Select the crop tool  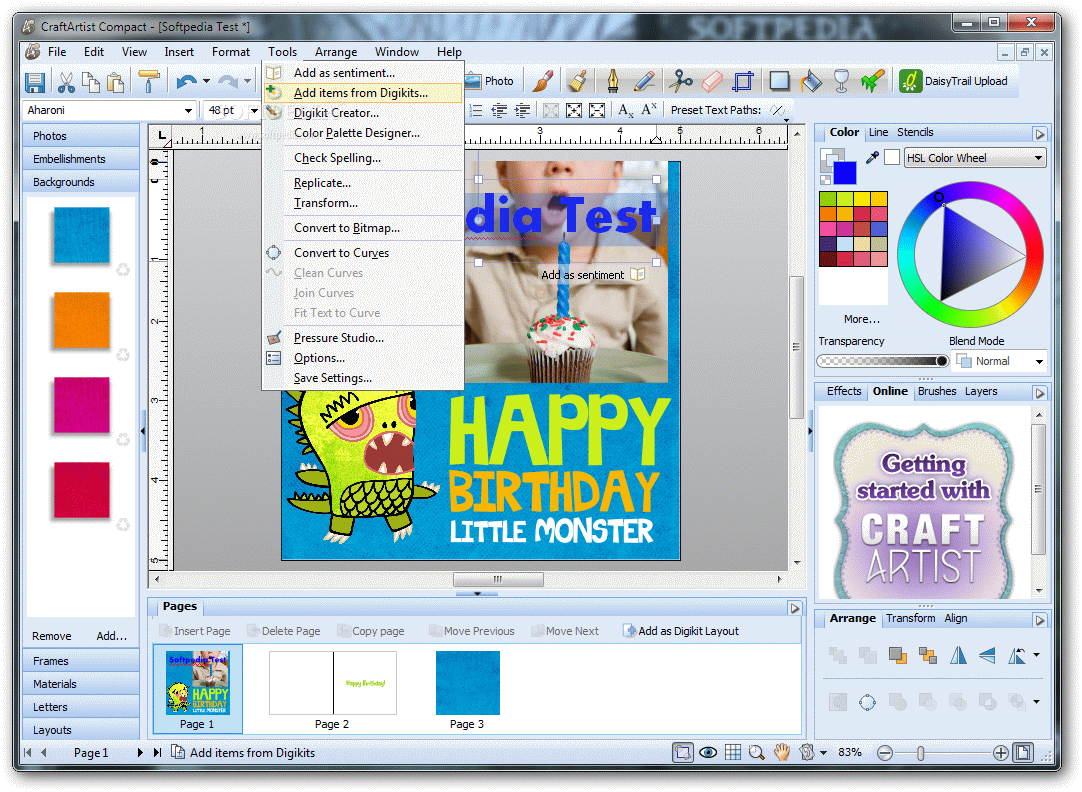[x=743, y=81]
